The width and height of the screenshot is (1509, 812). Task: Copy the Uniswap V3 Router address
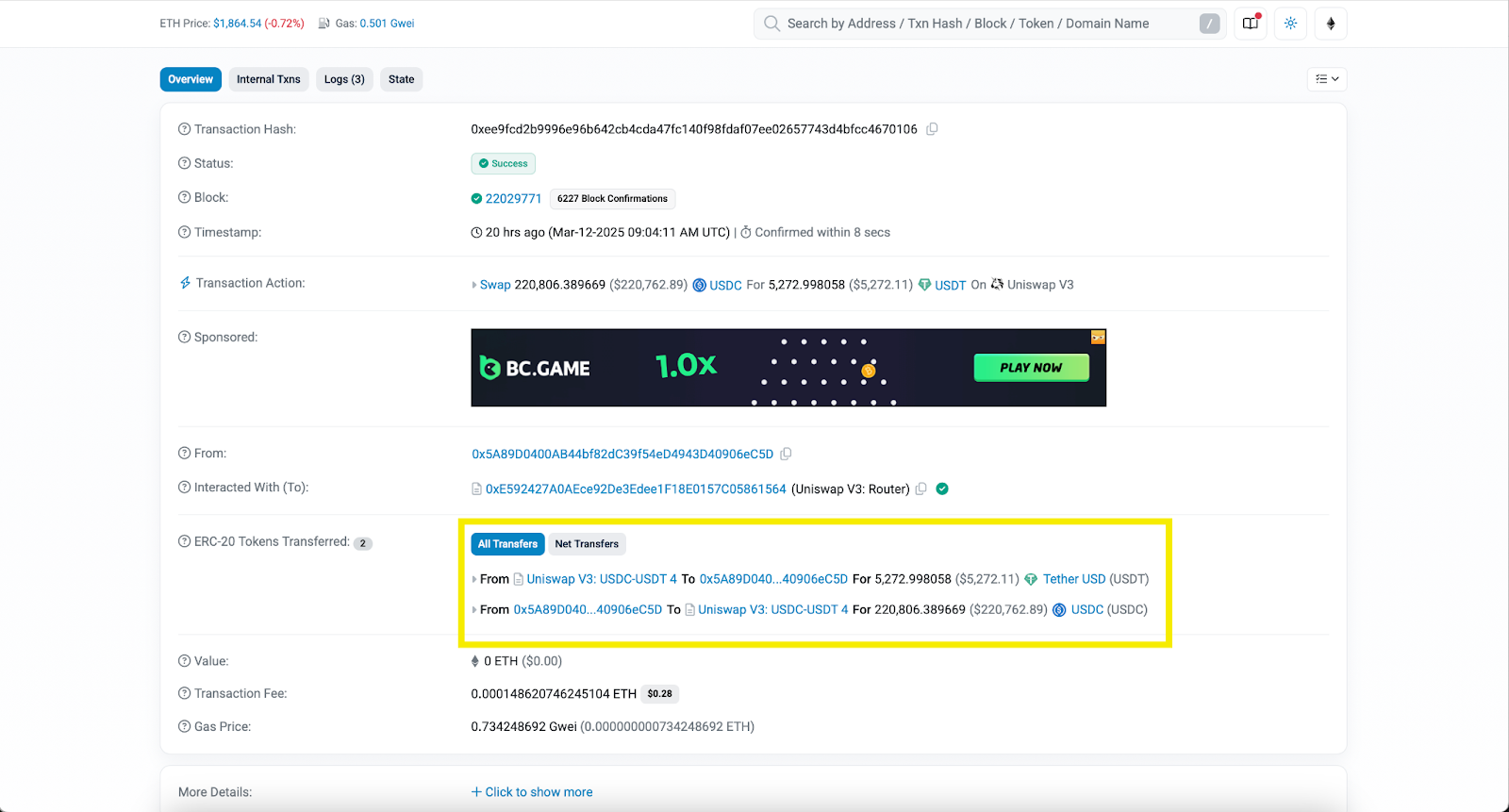pos(920,489)
